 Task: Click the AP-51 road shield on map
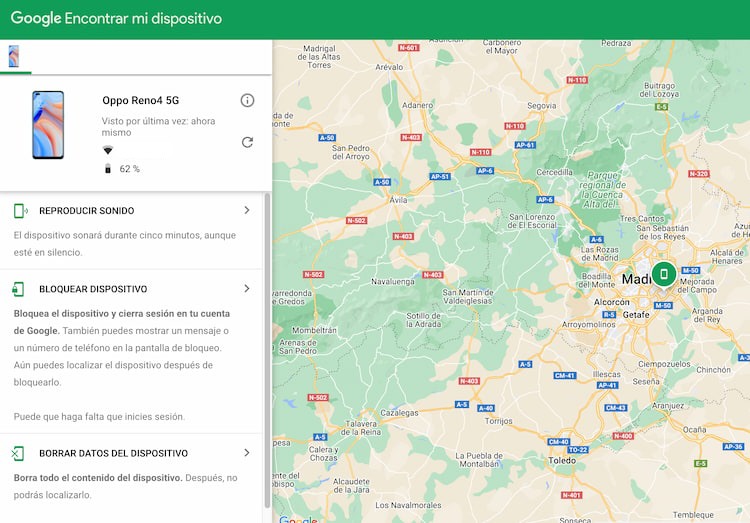tap(440, 177)
